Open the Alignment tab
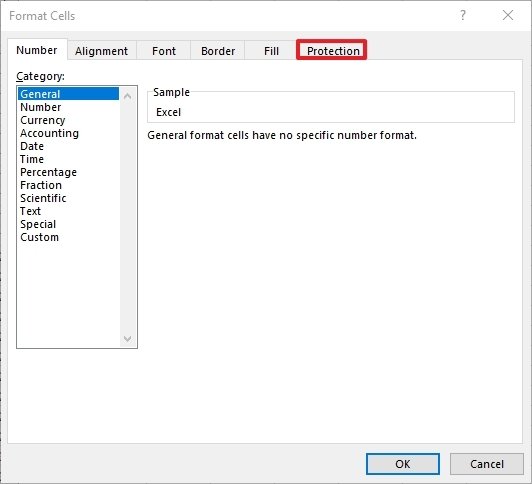 [101, 51]
